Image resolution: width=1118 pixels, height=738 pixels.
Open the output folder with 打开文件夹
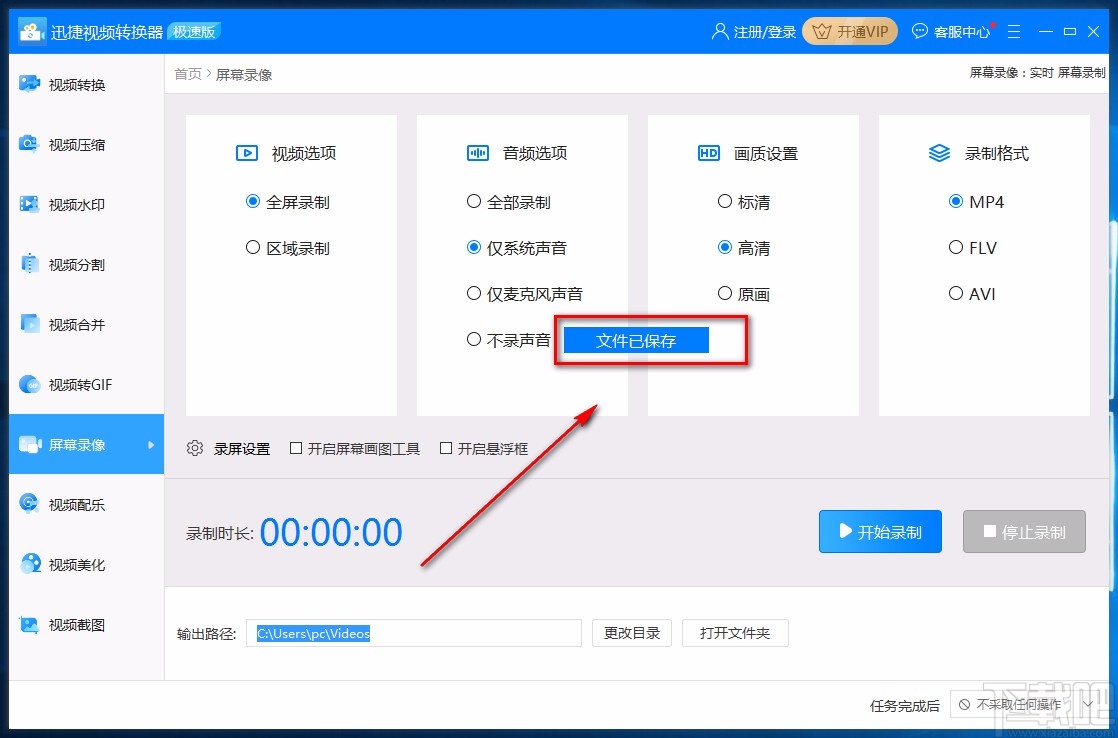pos(735,633)
